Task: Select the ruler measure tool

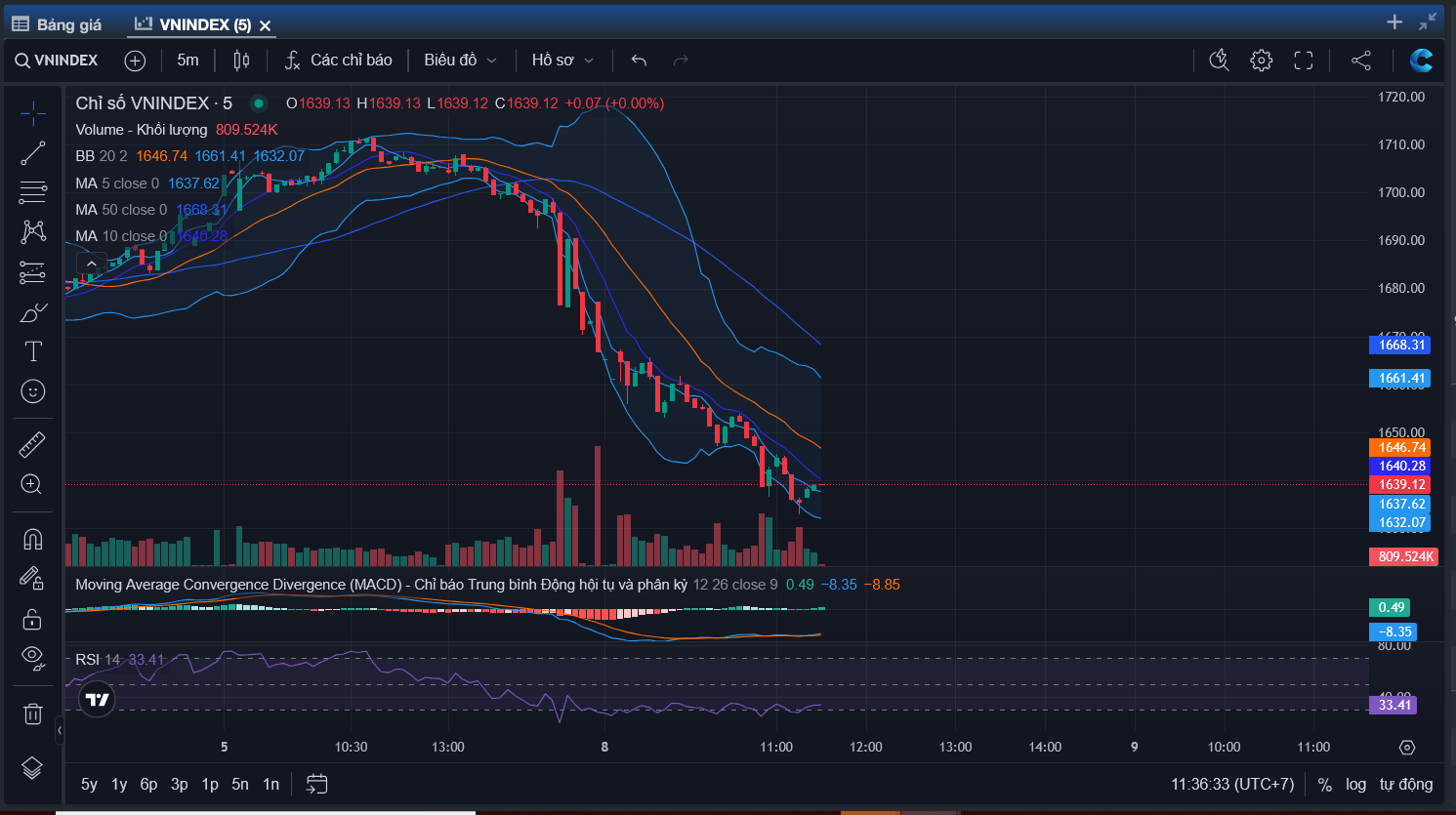Action: (x=32, y=445)
